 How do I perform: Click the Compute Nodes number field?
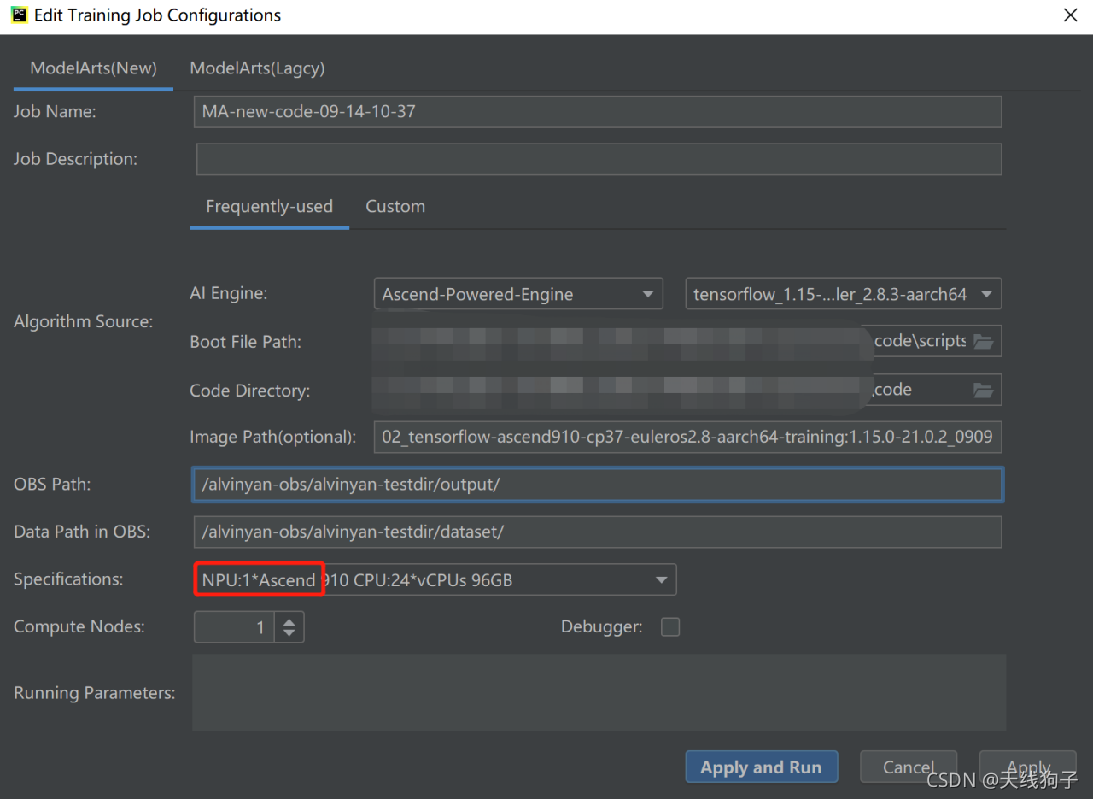pos(234,627)
